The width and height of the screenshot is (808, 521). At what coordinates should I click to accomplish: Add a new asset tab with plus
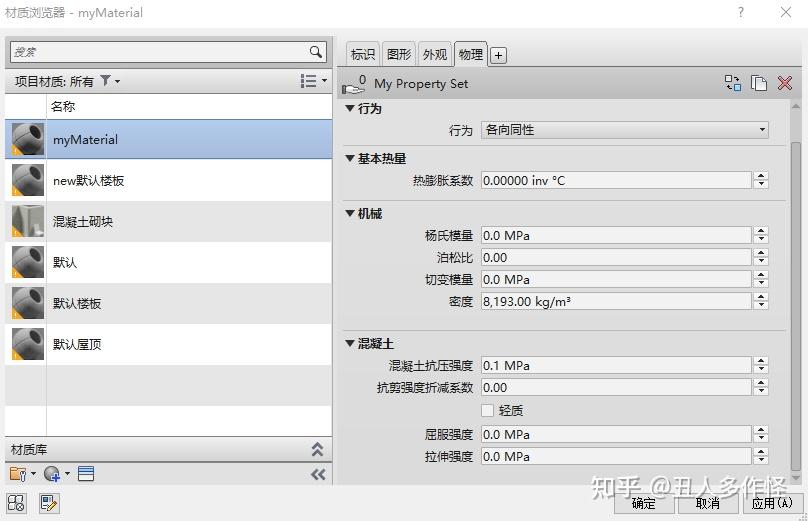(498, 55)
